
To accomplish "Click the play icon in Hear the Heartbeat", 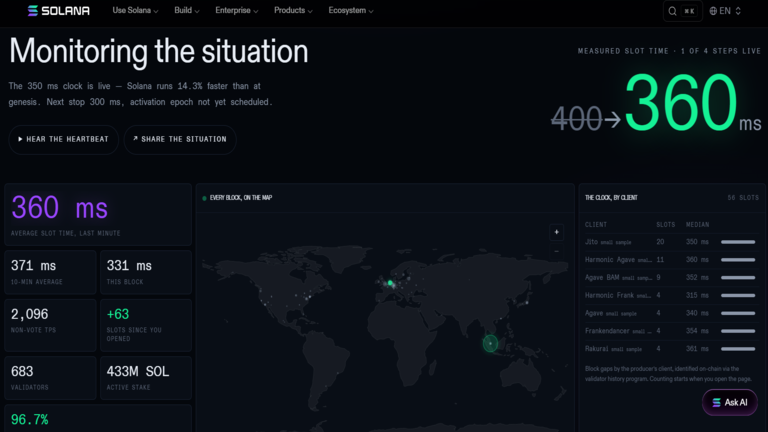I will pyautogui.click(x=20, y=139).
